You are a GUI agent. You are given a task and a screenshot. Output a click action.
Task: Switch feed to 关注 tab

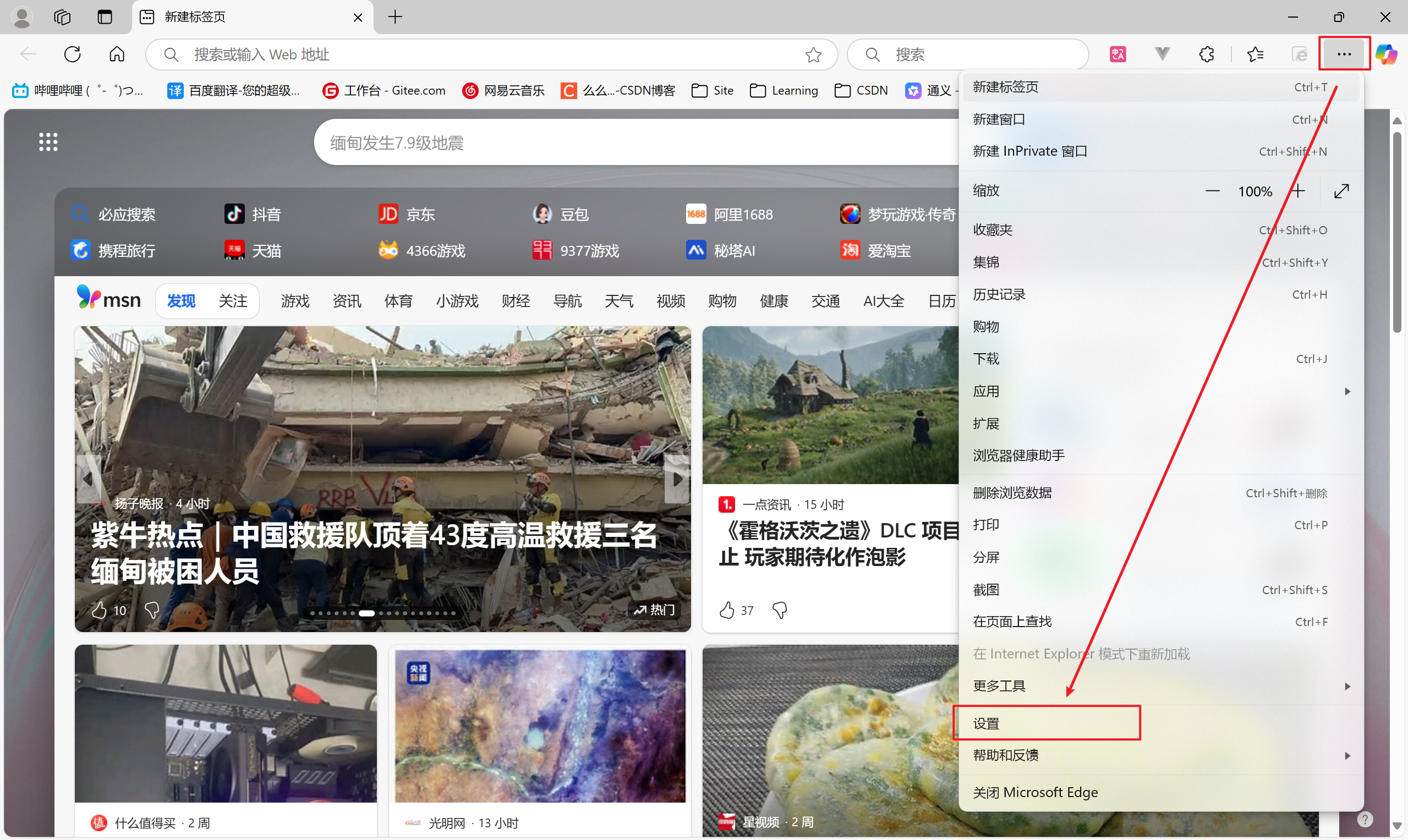(x=233, y=301)
